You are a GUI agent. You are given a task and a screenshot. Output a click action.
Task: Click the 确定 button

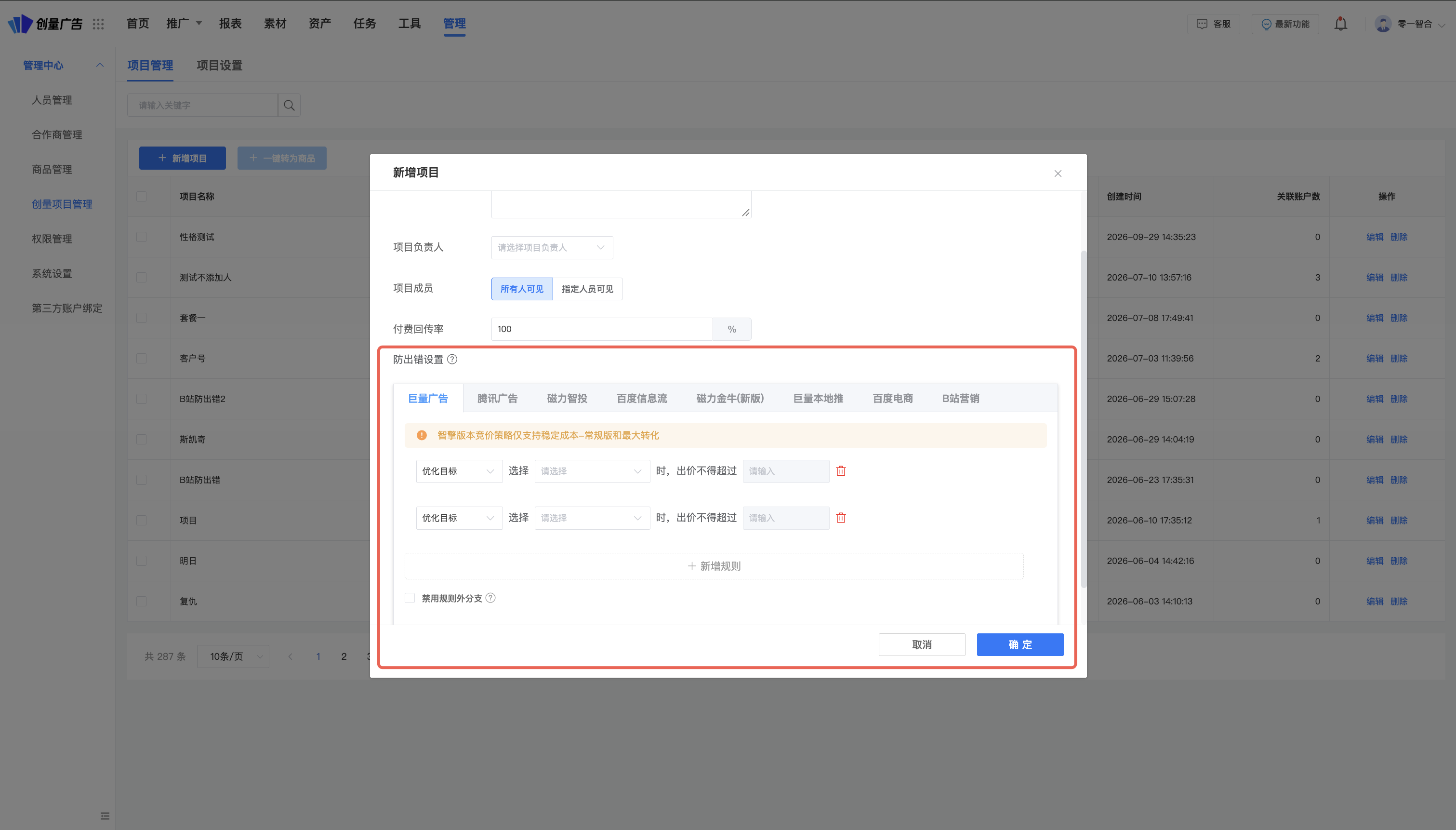pyautogui.click(x=1019, y=644)
